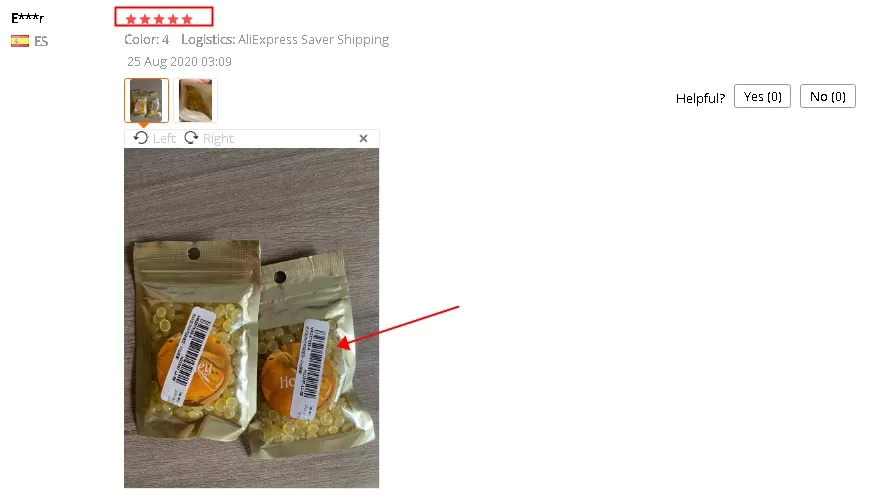Image resolution: width=872 pixels, height=498 pixels.
Task: Click the left gold wax packet in the photo
Action: (196, 339)
